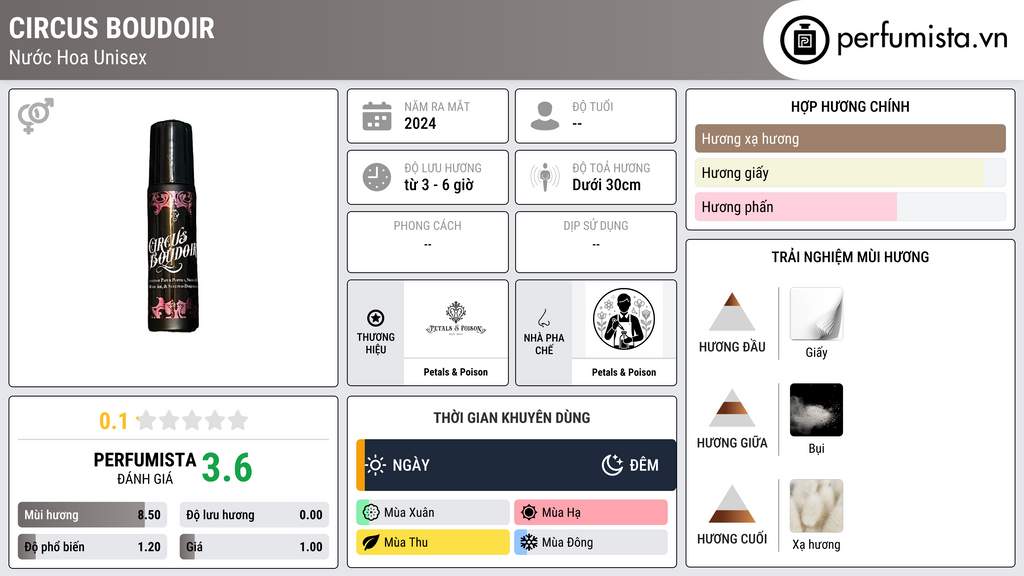Open the Petals & Poison brand logo
Viewport: 1024px width, 576px height.
456,320
